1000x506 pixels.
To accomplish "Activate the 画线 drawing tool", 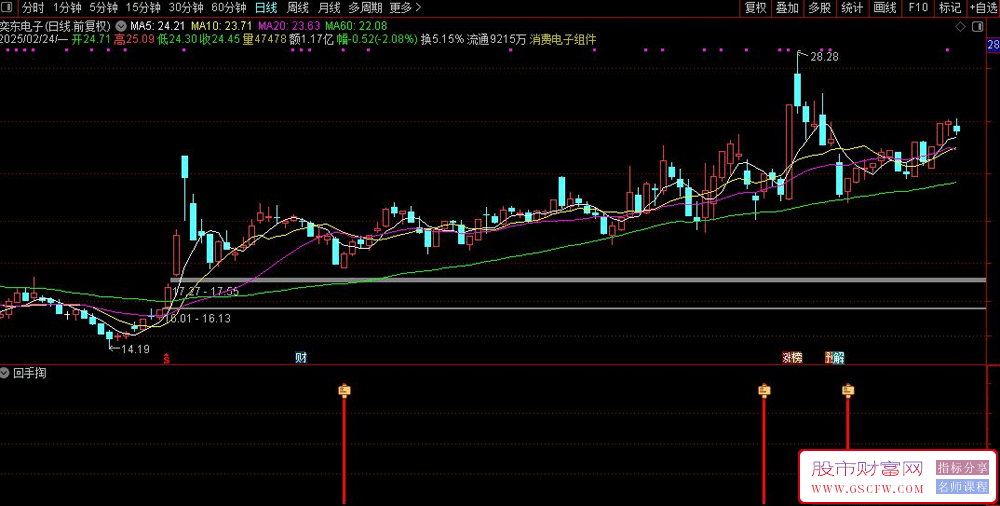I will tap(885, 8).
